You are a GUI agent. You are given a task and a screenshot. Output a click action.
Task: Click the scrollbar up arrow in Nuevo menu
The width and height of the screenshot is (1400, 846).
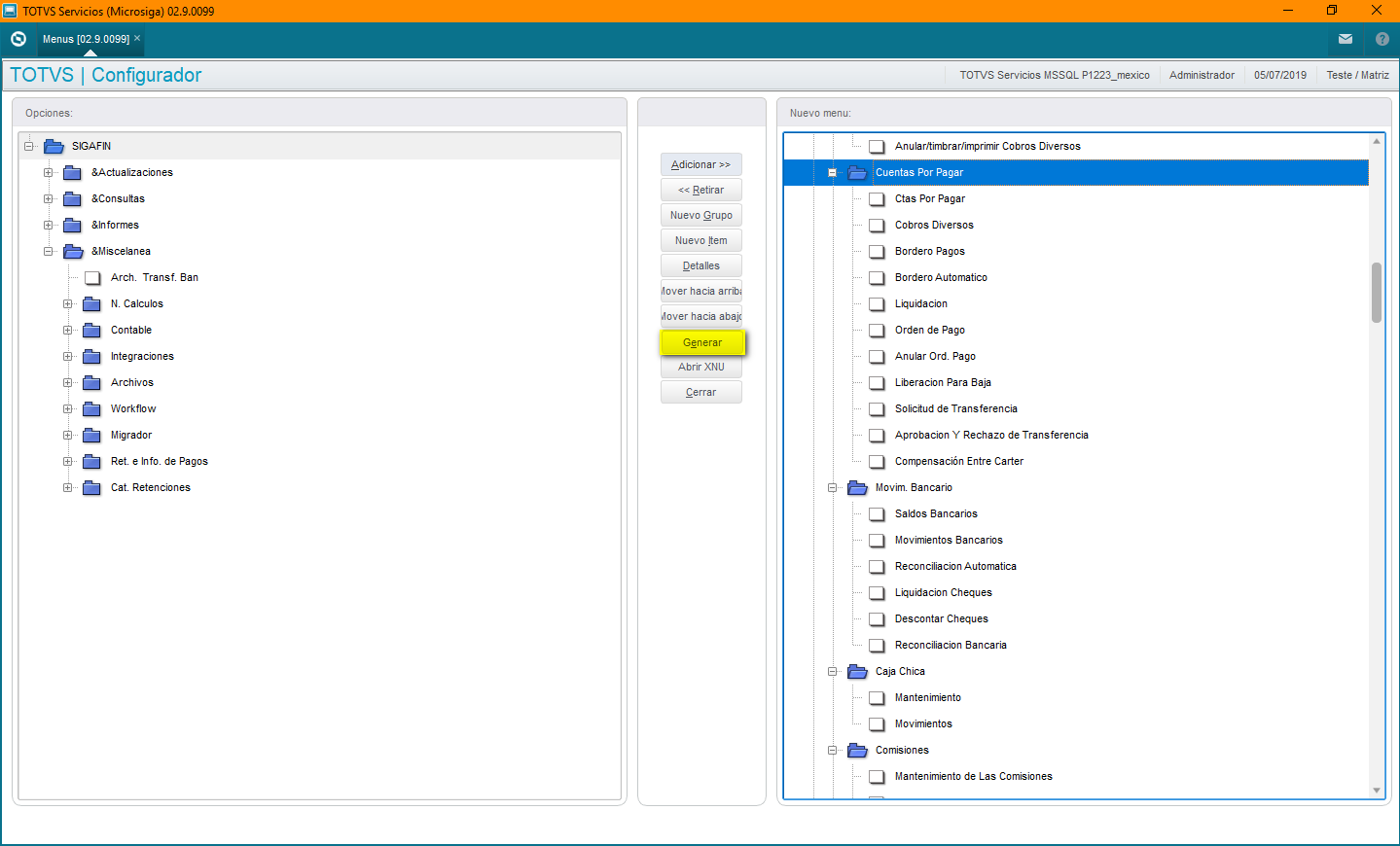coord(1377,142)
